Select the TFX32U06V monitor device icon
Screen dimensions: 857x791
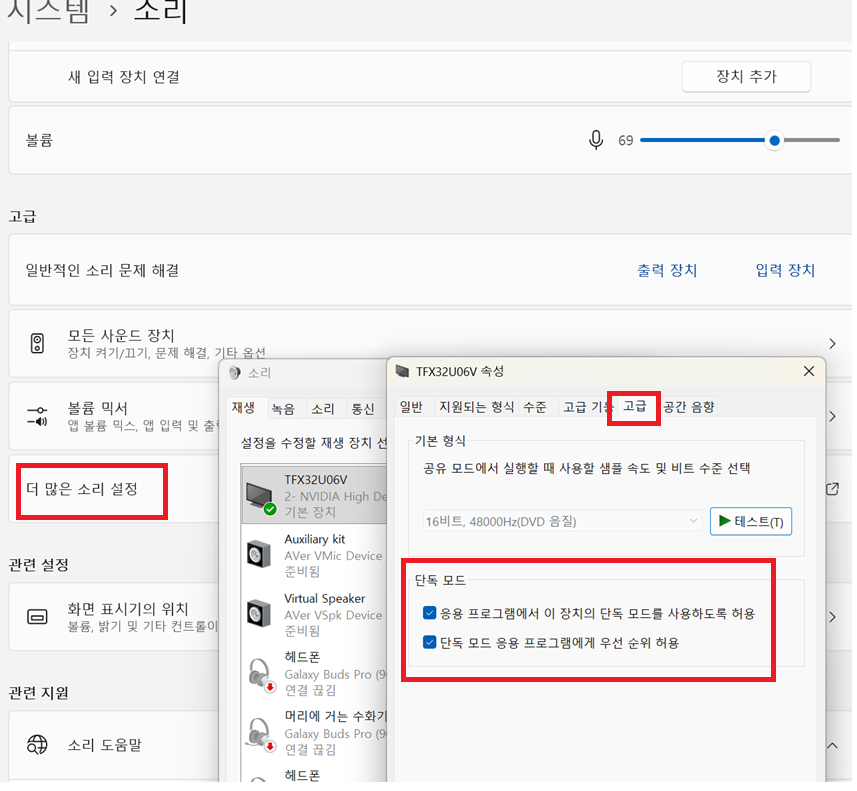click(260, 500)
